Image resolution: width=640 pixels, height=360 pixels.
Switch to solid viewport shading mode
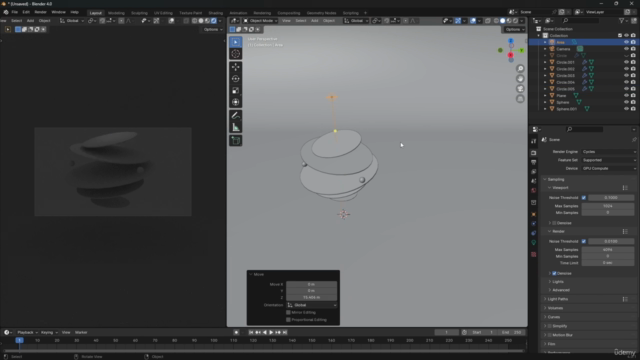point(502,21)
